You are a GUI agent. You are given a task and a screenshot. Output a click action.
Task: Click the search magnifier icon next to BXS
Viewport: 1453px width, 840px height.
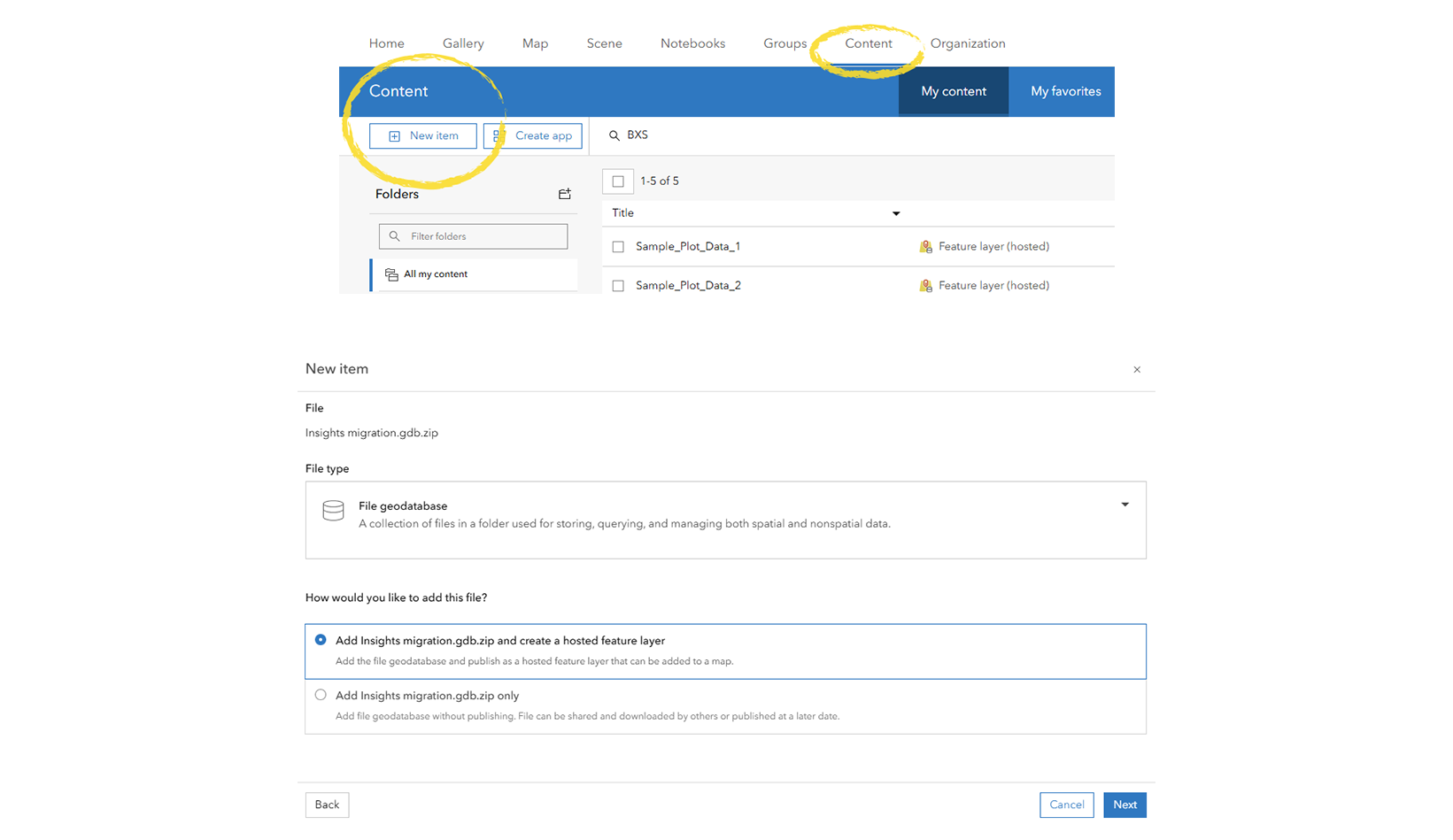614,135
